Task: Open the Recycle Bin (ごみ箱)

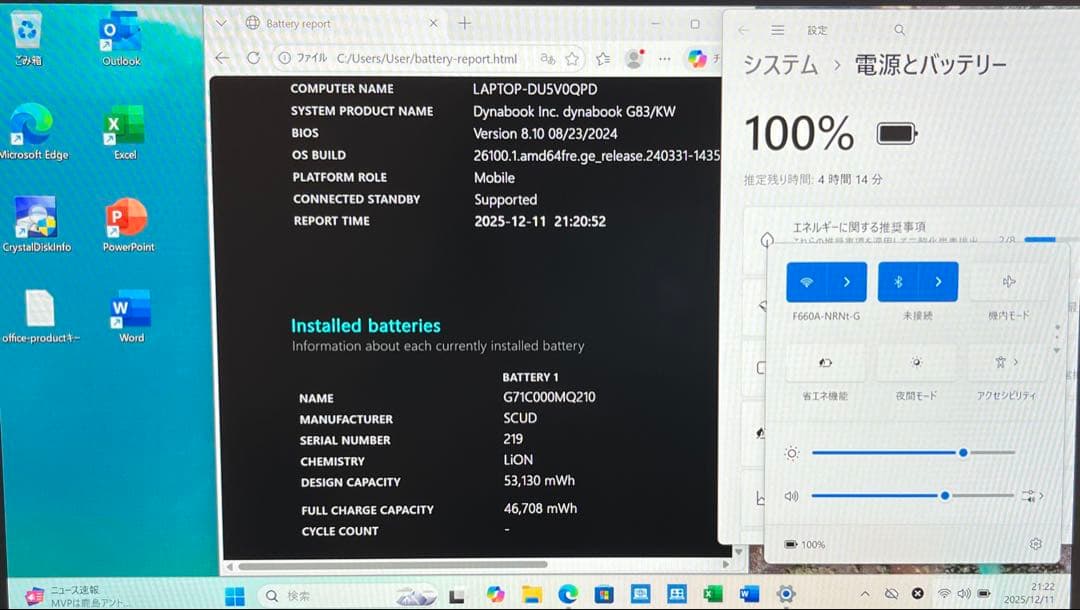Action: [28, 32]
